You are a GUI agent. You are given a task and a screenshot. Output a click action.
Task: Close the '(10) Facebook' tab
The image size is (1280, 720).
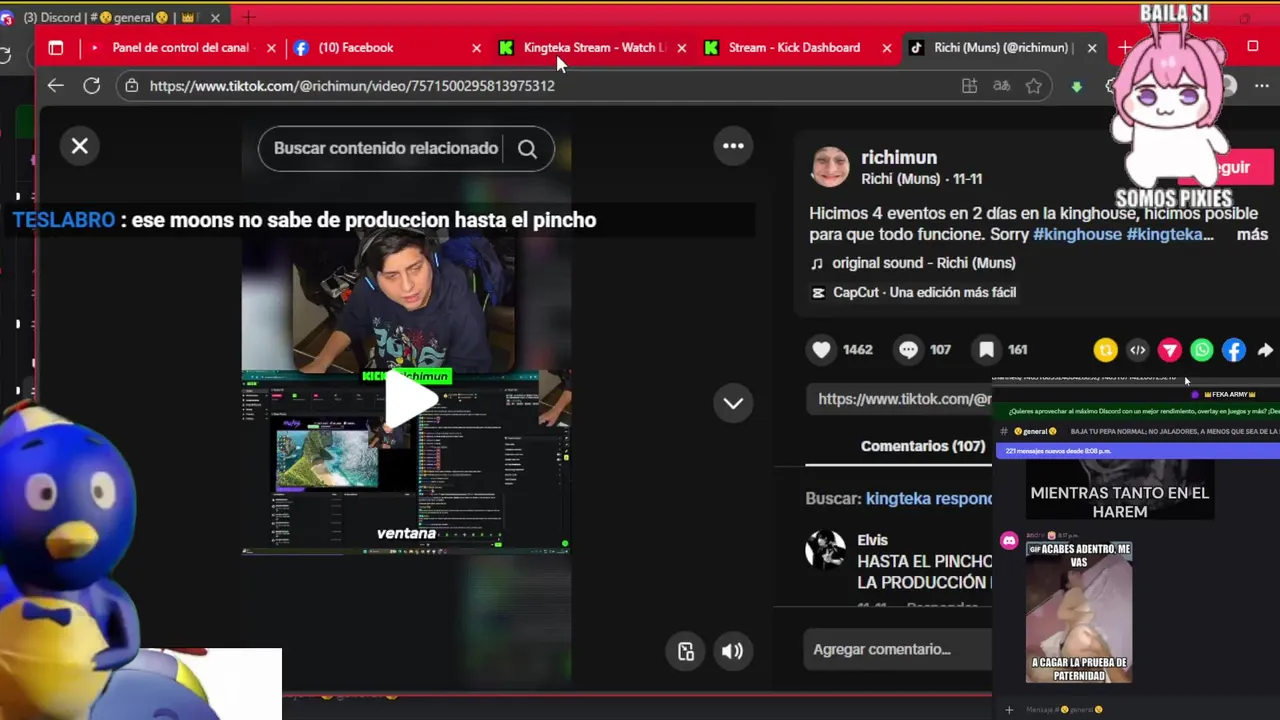(476, 48)
